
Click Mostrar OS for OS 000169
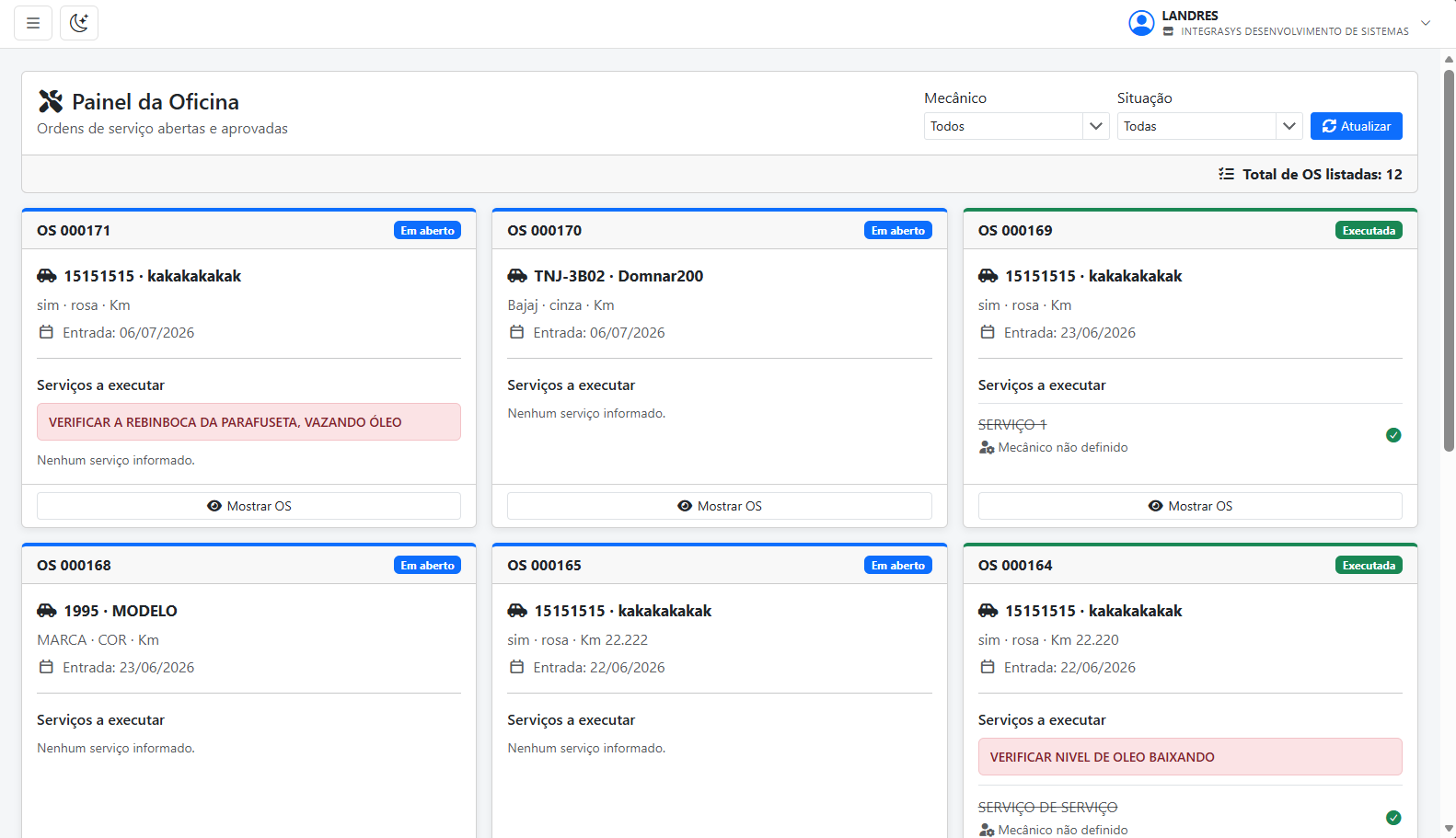coord(1190,506)
